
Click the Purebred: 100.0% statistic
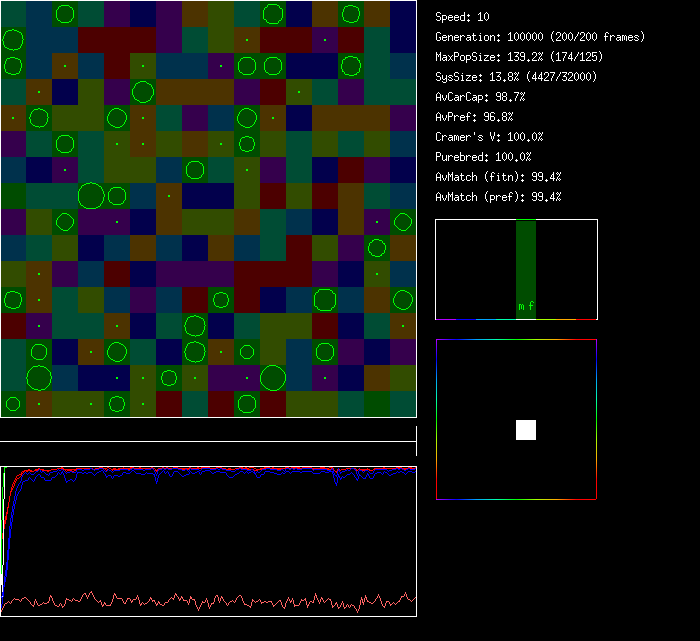(x=484, y=157)
